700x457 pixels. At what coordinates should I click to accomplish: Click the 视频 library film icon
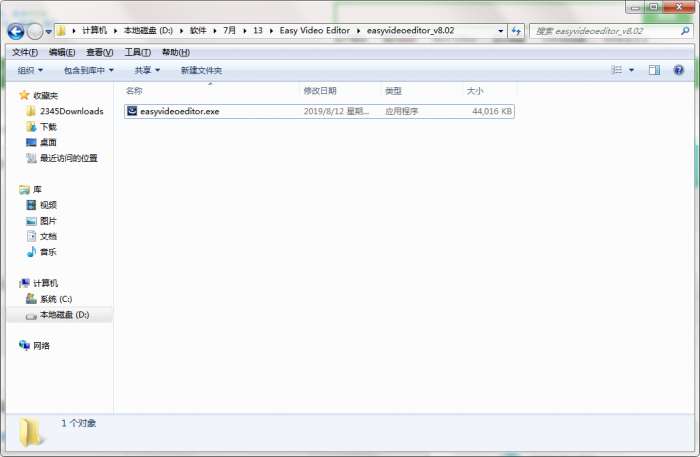pyautogui.click(x=31, y=205)
